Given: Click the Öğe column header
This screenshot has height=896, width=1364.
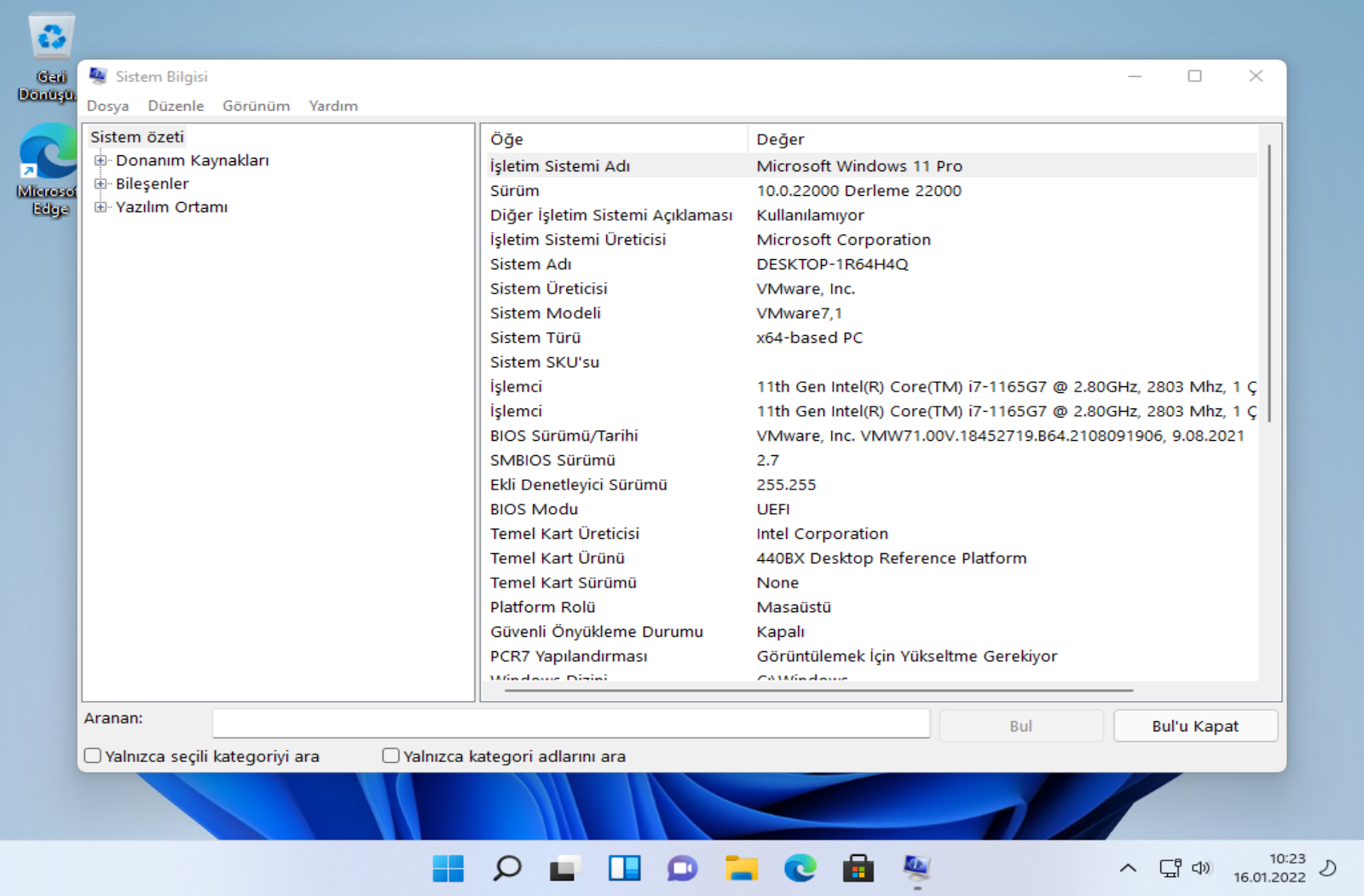Looking at the screenshot, I should (x=616, y=139).
